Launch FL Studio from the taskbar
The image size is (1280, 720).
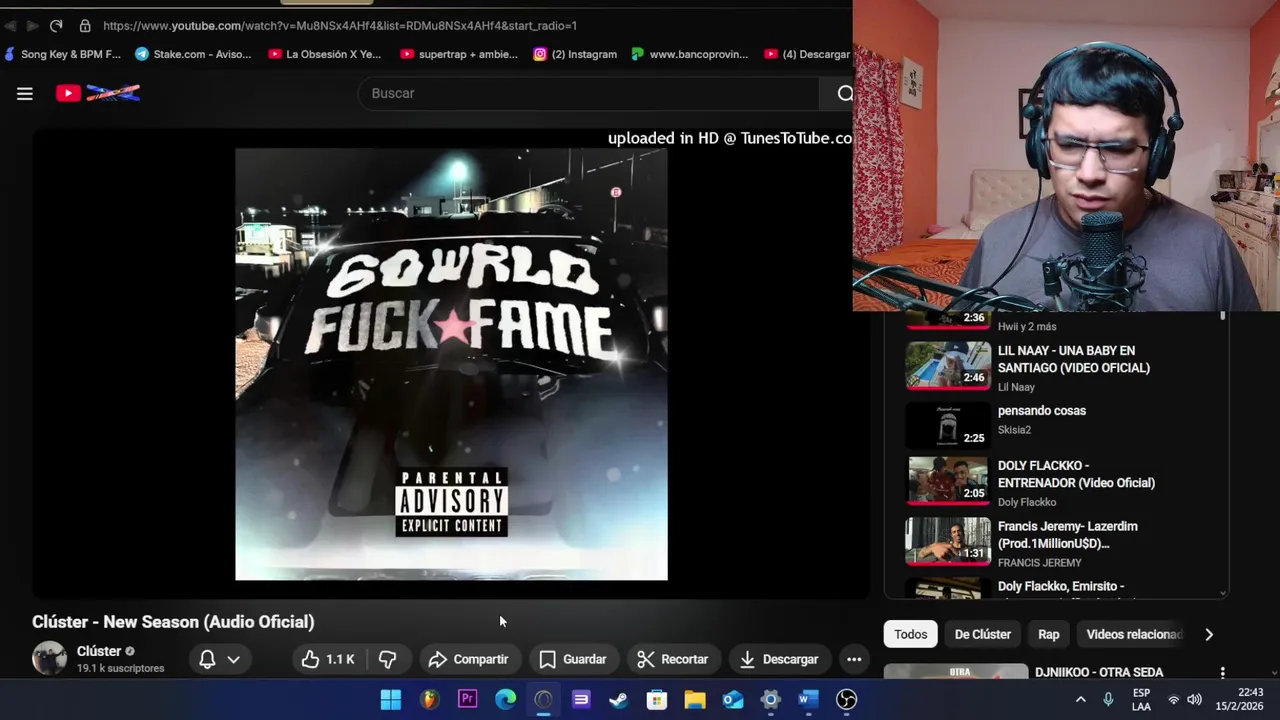[x=429, y=700]
